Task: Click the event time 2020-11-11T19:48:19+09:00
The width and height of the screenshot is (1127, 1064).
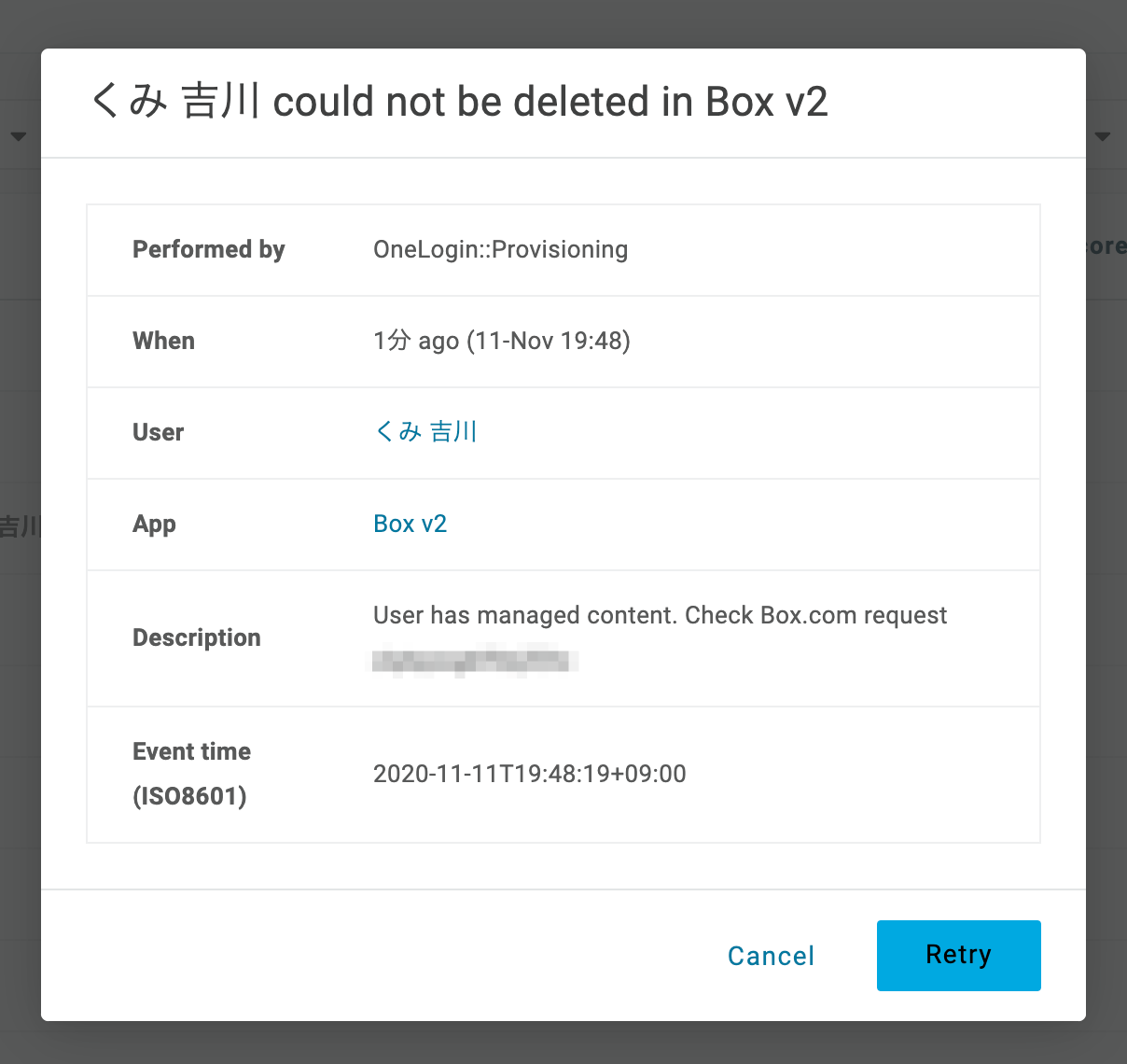Action: pyautogui.click(x=529, y=774)
